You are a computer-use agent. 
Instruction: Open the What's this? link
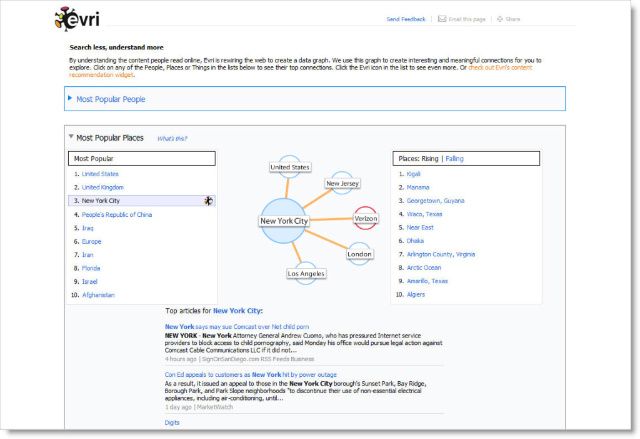click(172, 139)
